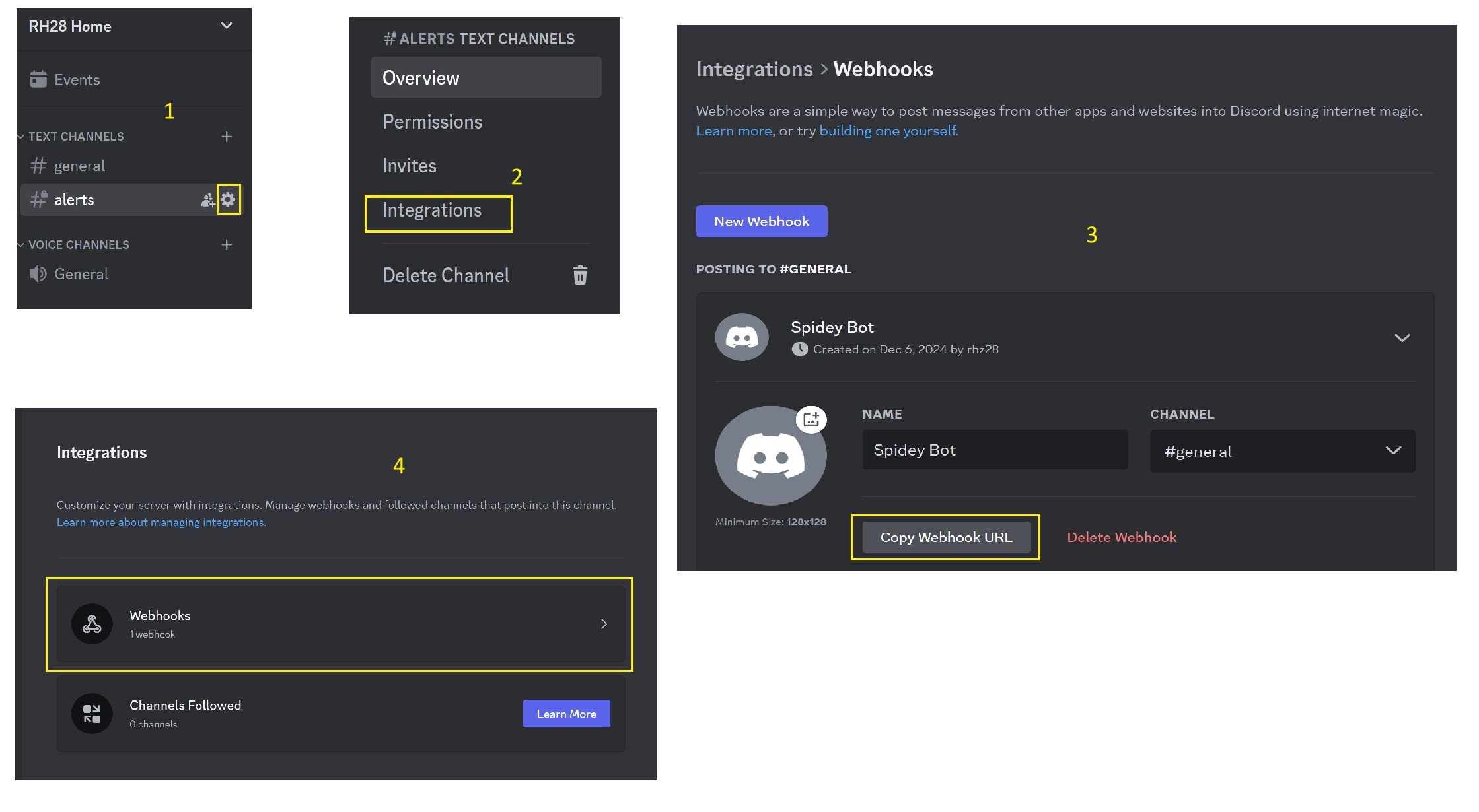Click the Channels Followed icon
The height and width of the screenshot is (812, 1479).
(x=92, y=713)
